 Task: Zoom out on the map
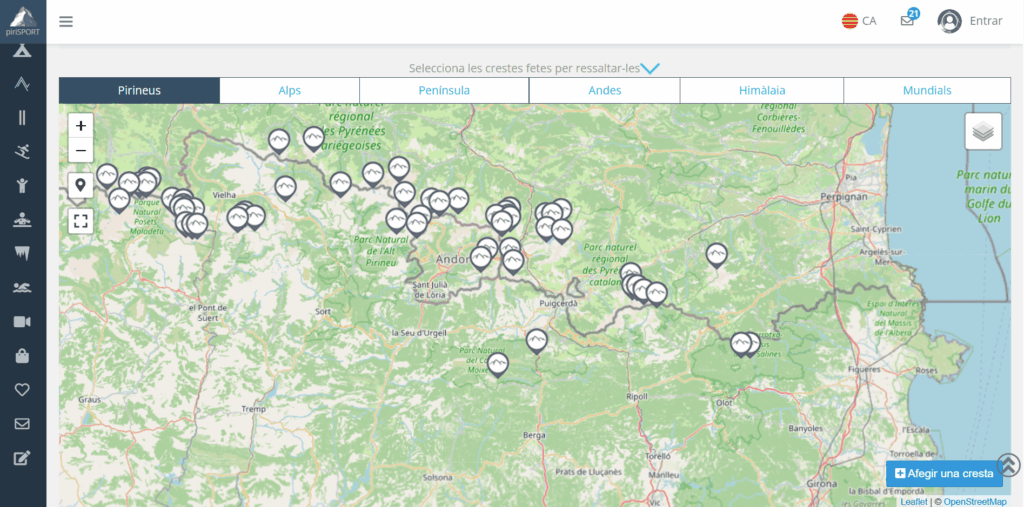81,151
